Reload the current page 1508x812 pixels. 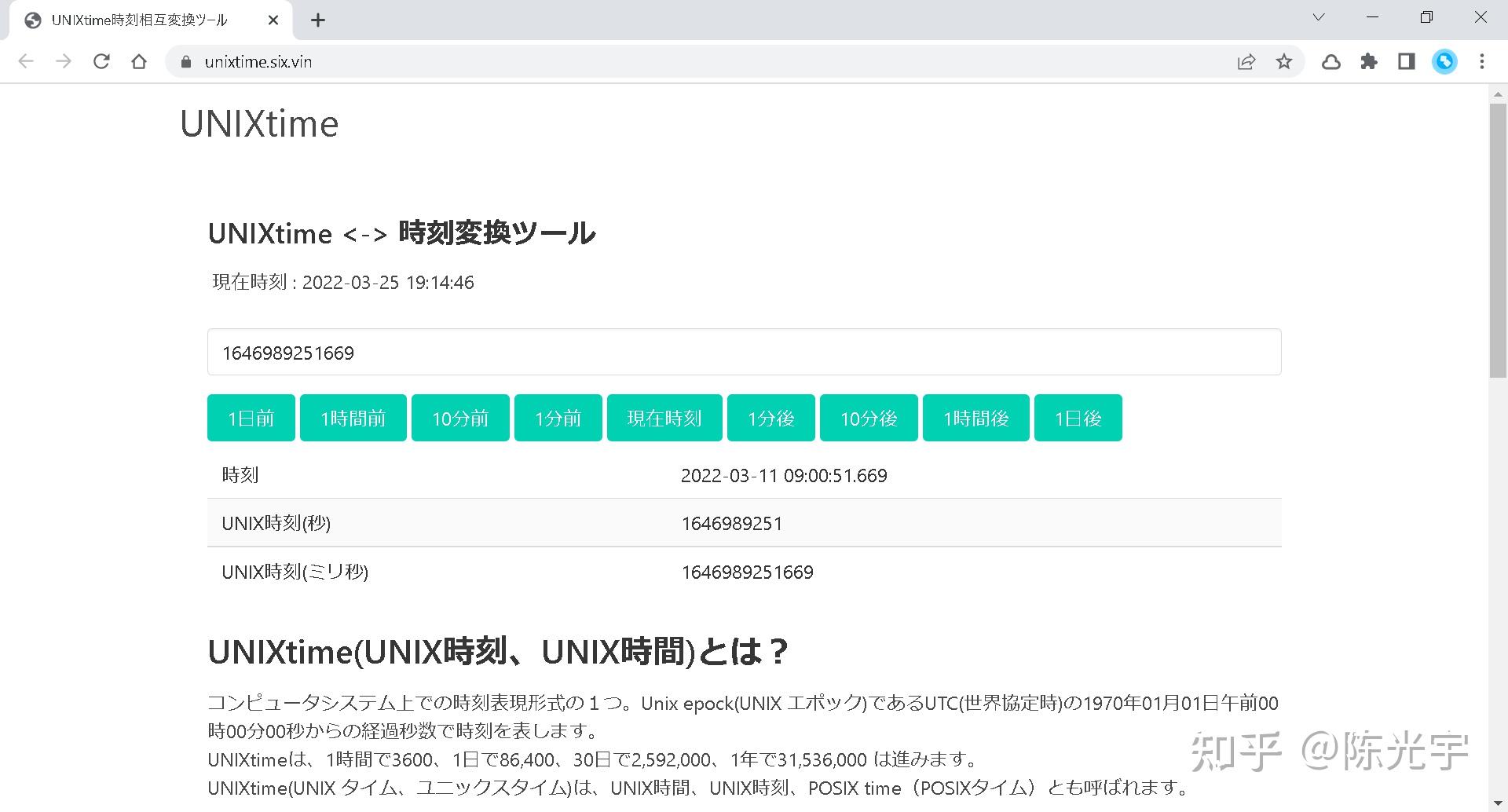pos(101,61)
